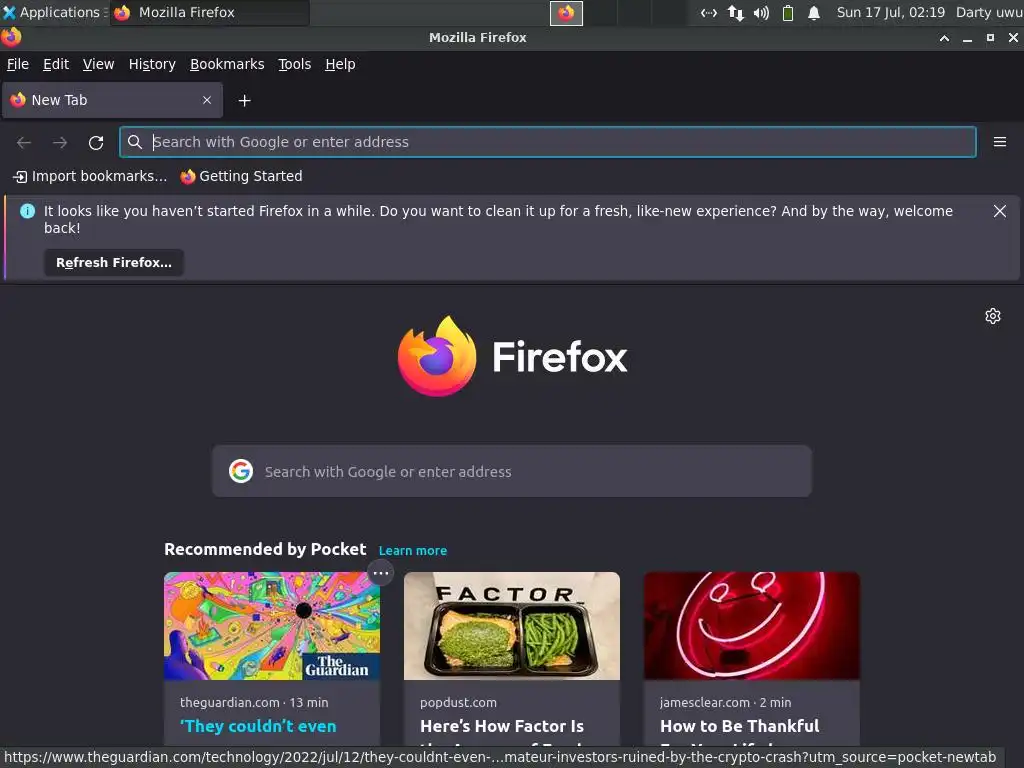Click the info icon in notification bar
1024x768 pixels.
[x=27, y=211]
